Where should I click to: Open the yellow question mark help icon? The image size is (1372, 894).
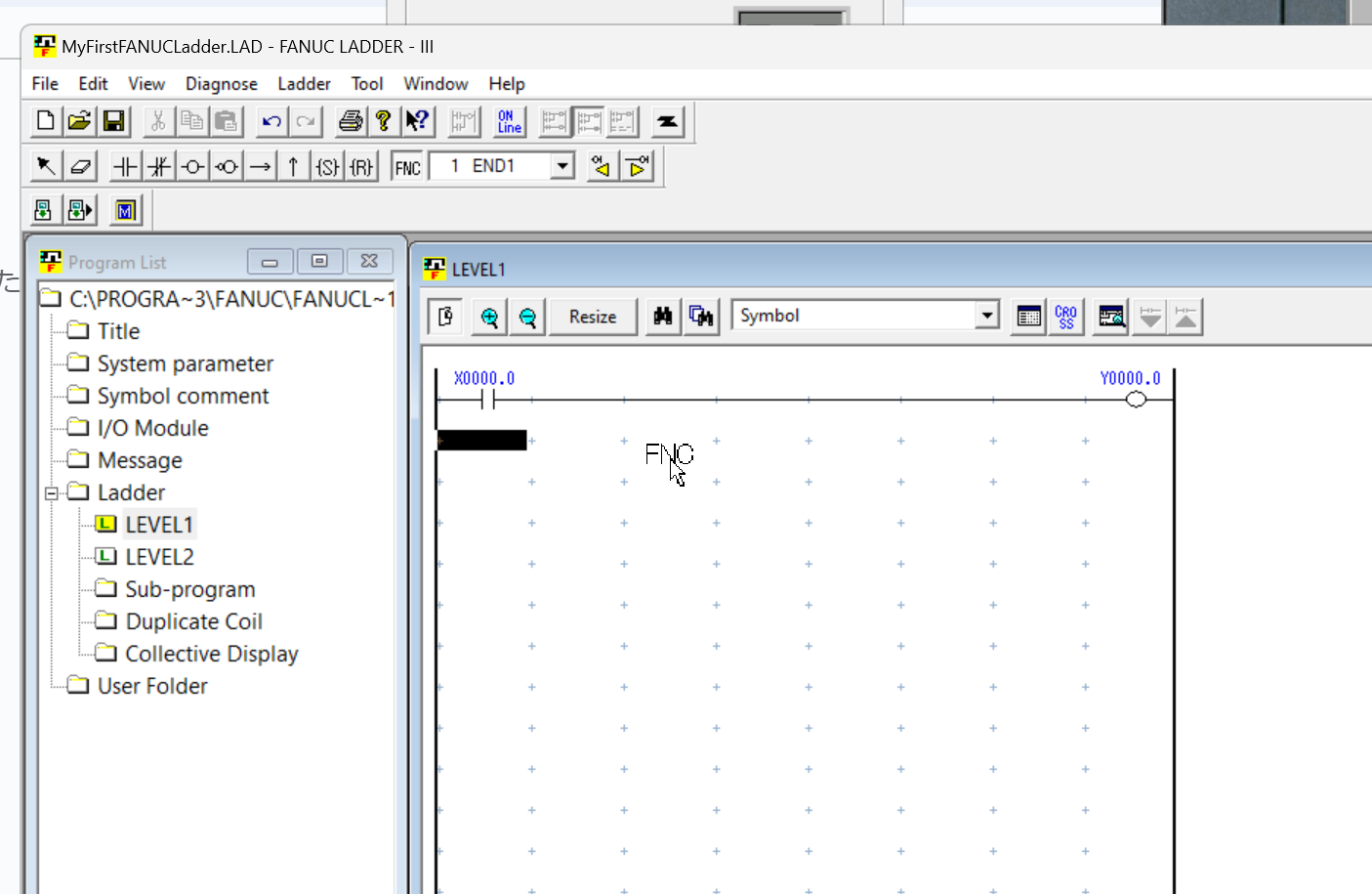(x=383, y=121)
